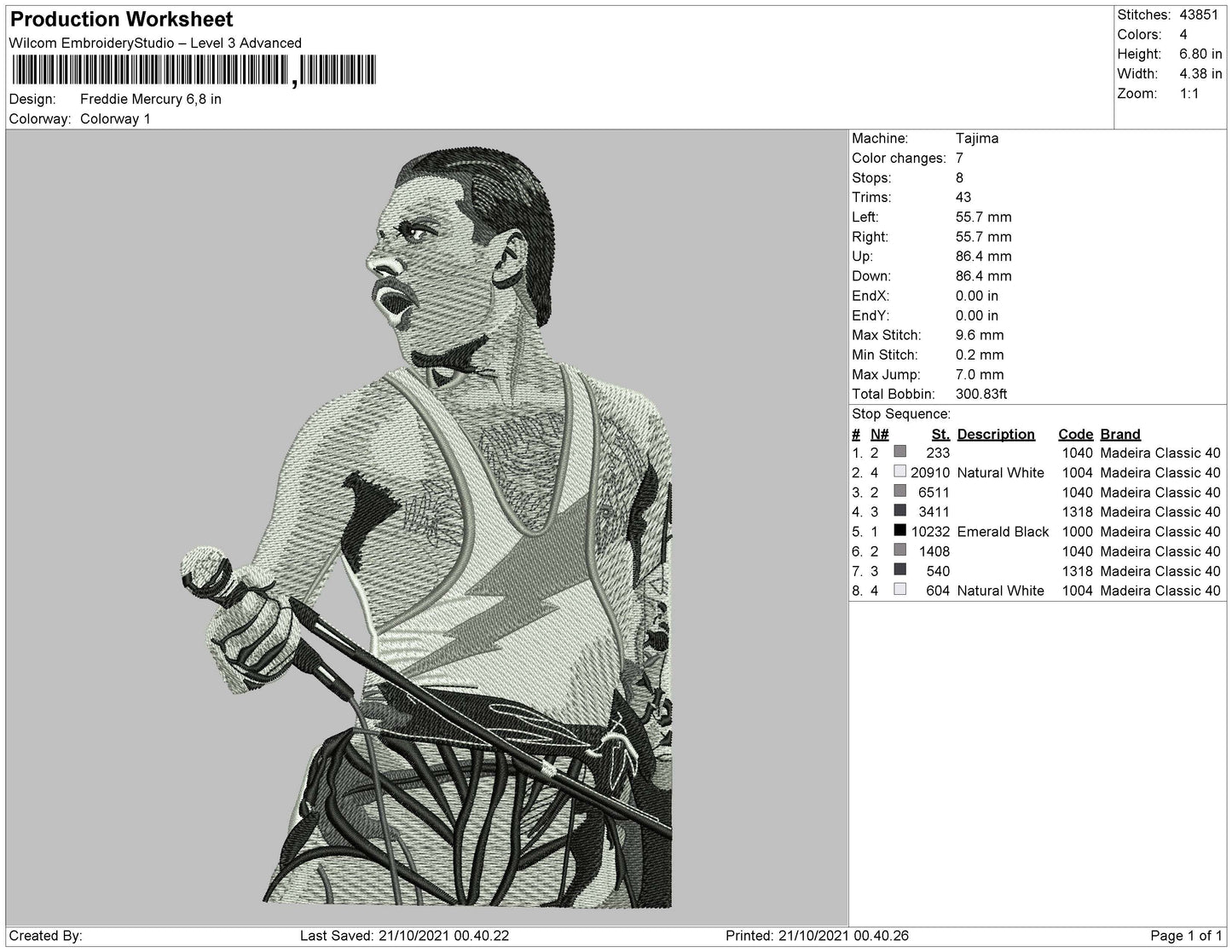
Task: Click the Down value 86.4 mm
Action: pyautogui.click(x=984, y=275)
